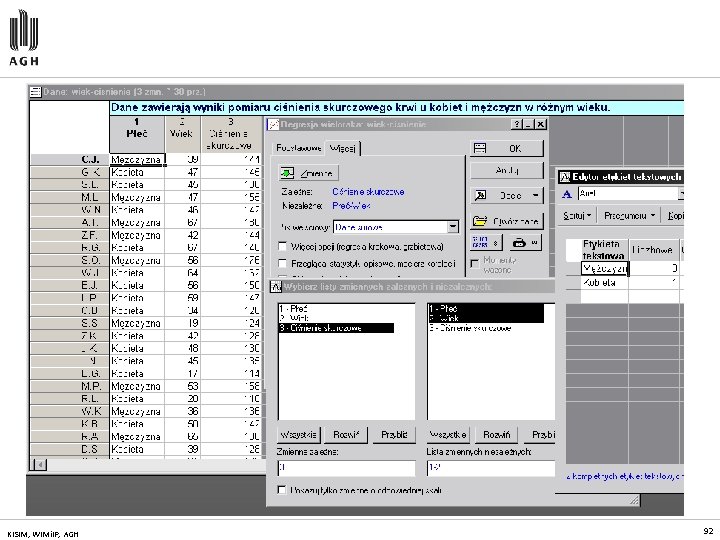This screenshot has width=720, height=540.
Task: Click Rozwiń under the dependent variable list
Action: click(346, 434)
